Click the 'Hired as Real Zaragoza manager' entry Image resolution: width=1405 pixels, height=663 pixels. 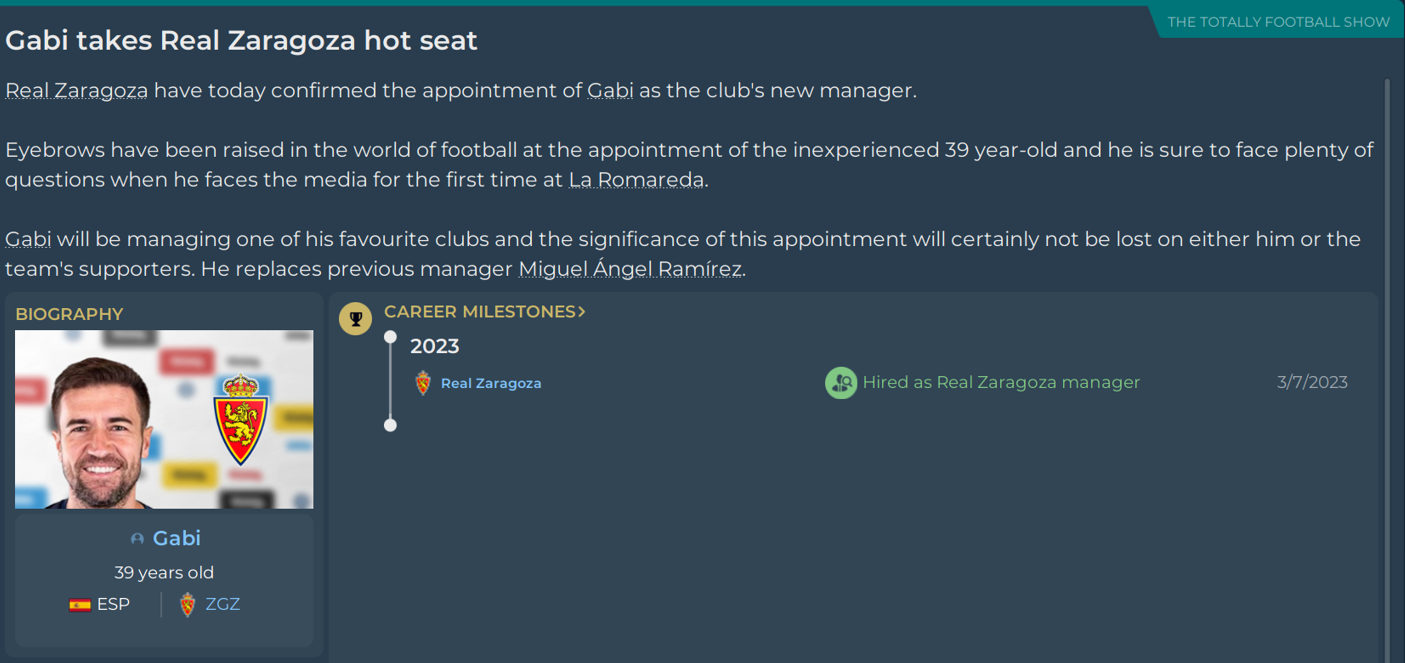[1001, 382]
